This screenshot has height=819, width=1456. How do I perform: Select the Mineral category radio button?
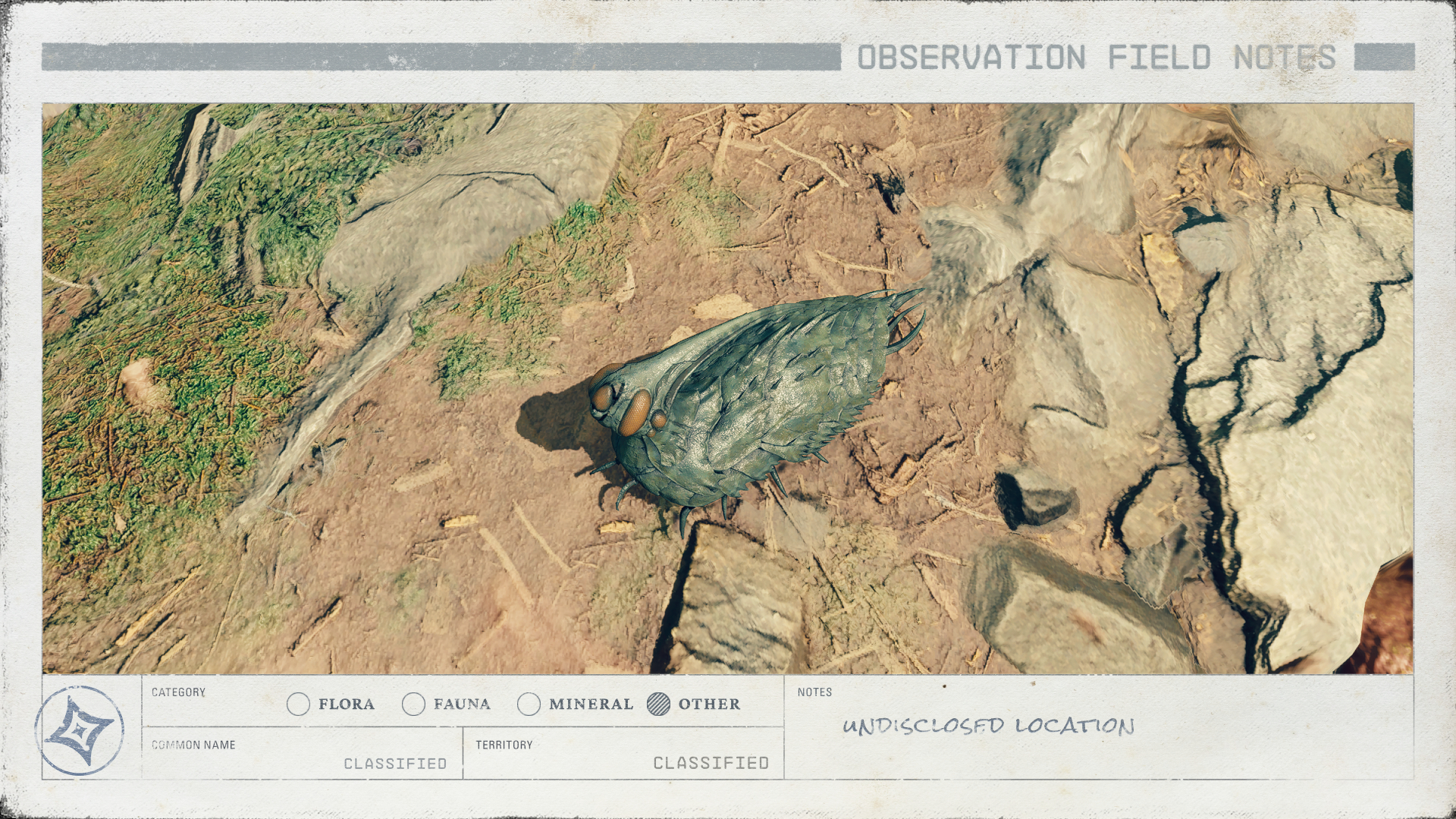click(529, 704)
